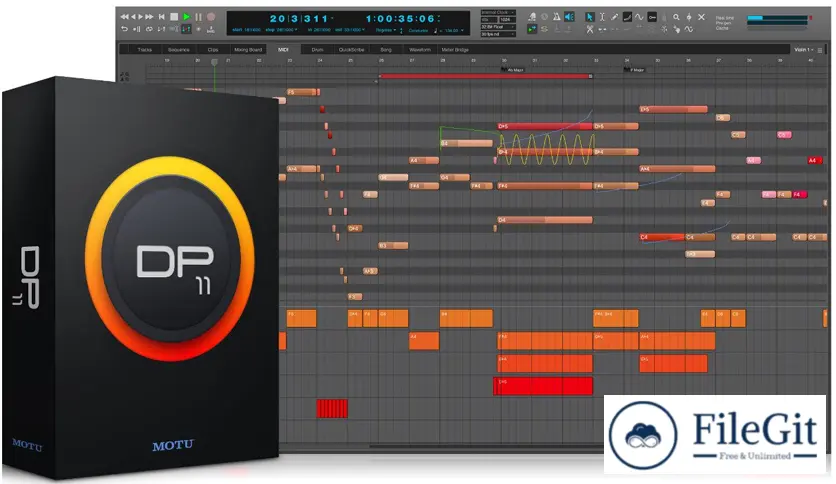836x484 pixels.
Task: Switch to the Waveform tab
Action: [420, 50]
